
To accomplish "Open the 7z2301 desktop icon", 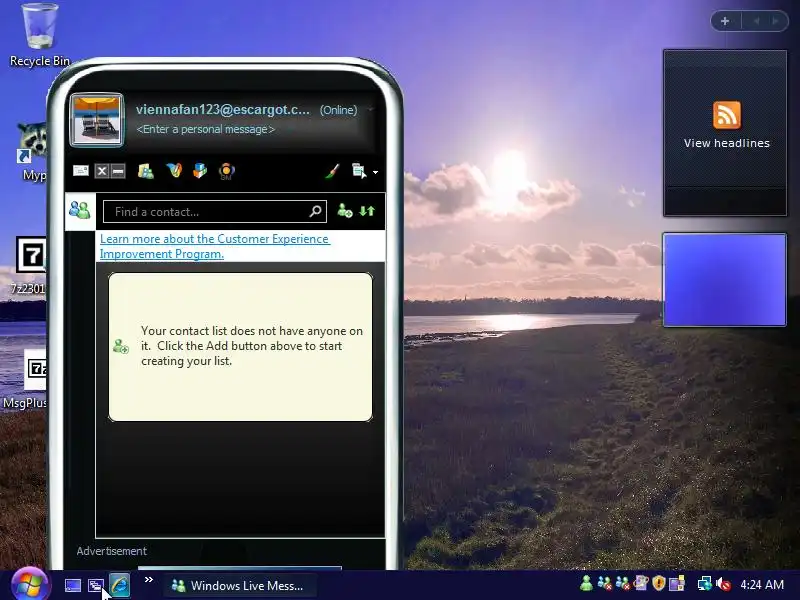I will pyautogui.click(x=29, y=265).
